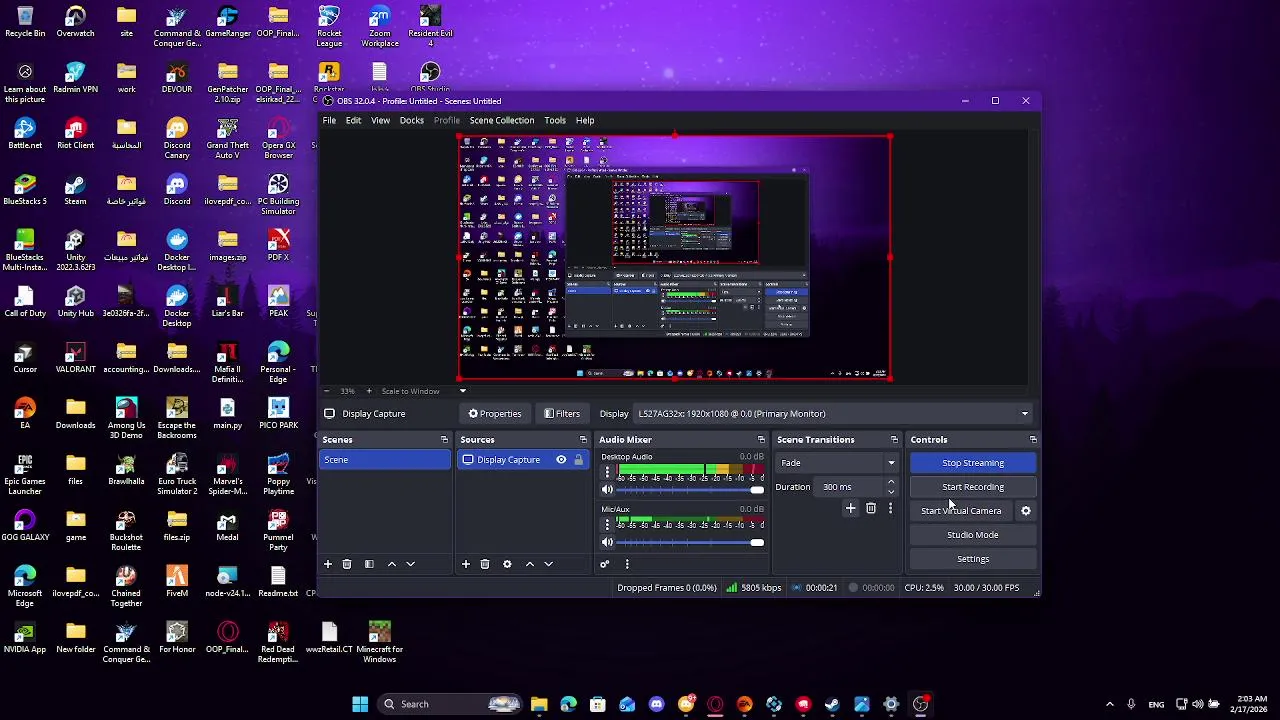Viewport: 1280px width, 720px height.
Task: Open Fade transition type dropdown
Action: (x=837, y=463)
